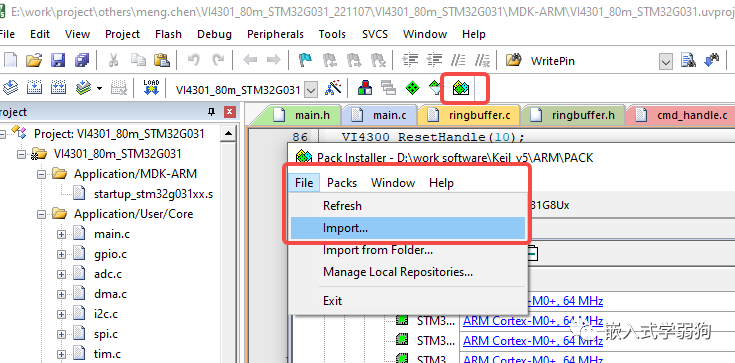Expand the dma.c tree node
Viewport: 735px width, 363px height.
pyautogui.click(x=61, y=295)
